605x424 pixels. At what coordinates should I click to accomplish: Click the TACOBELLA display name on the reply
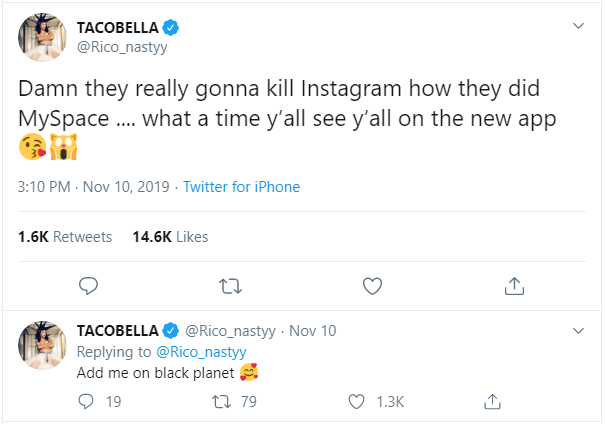coord(118,331)
